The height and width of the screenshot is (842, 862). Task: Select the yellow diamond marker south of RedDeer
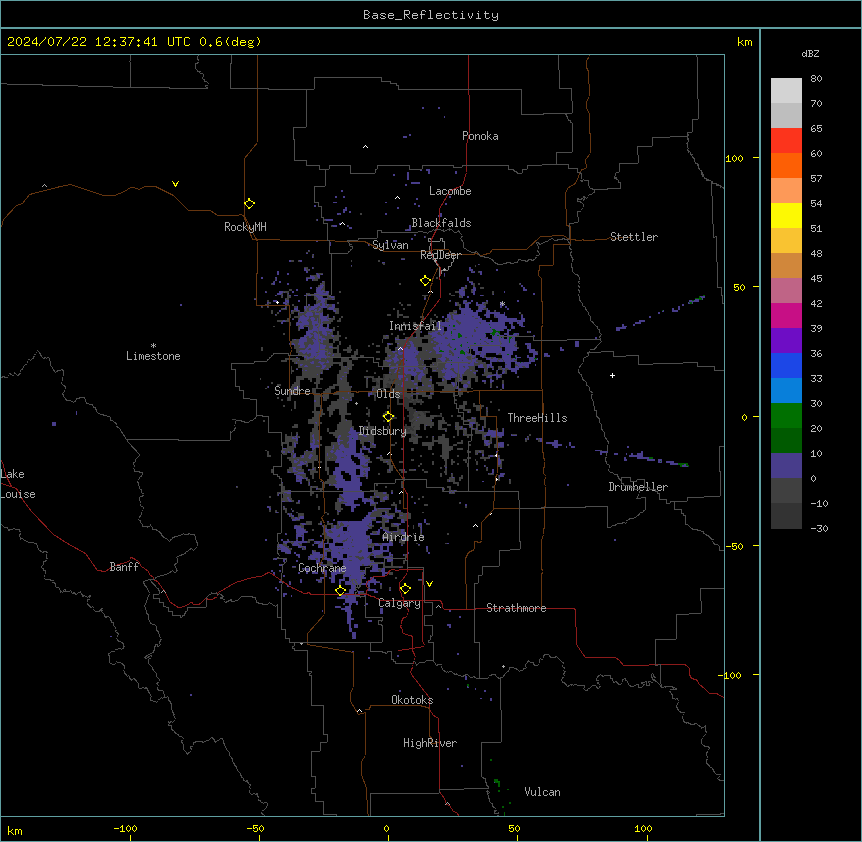[x=426, y=281]
